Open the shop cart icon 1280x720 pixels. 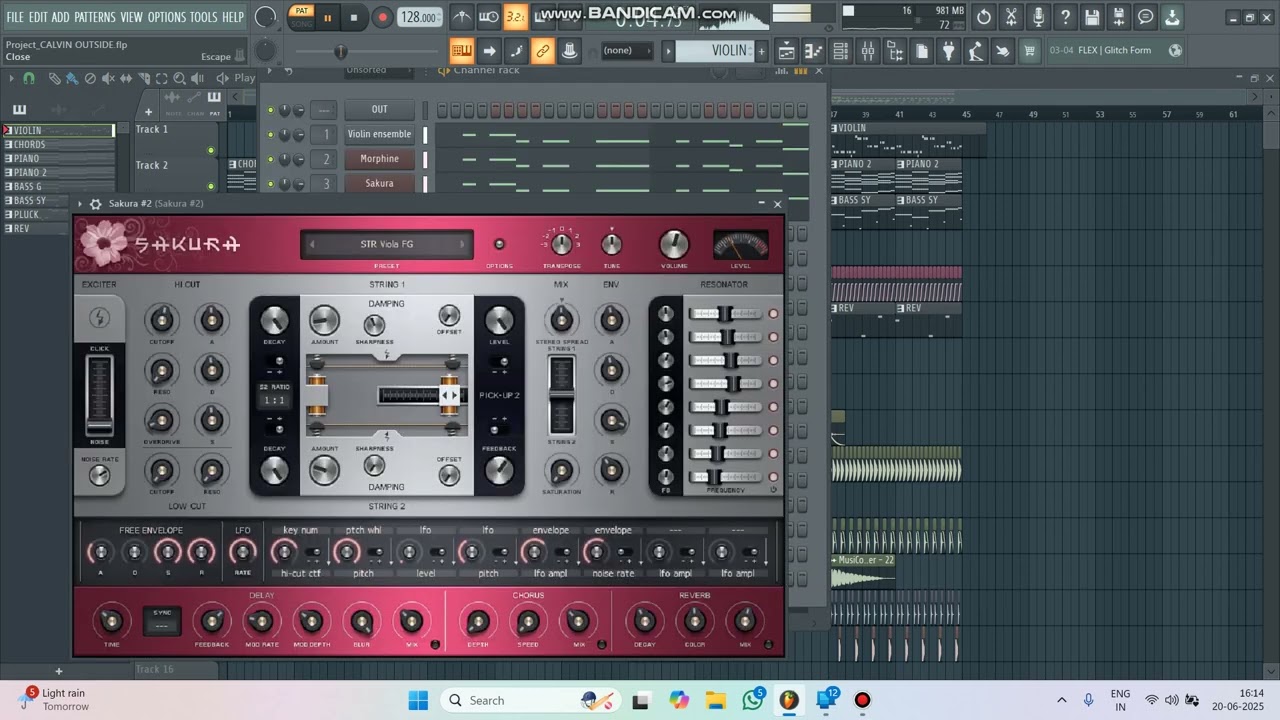pyautogui.click(x=1029, y=51)
